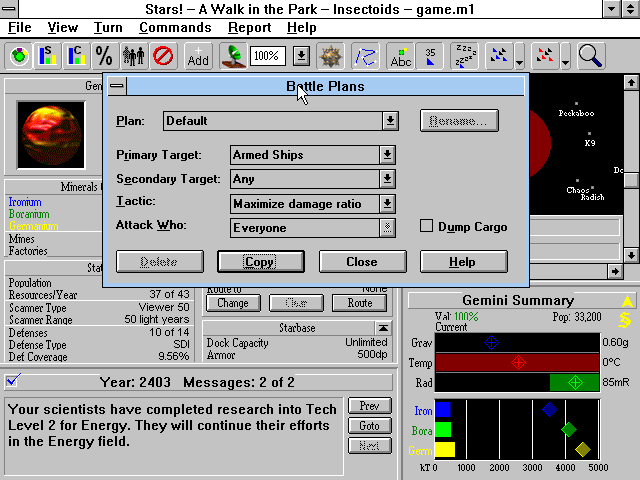Click the Ironium mineral label
Viewport: 640px width, 480px height.
[25, 202]
